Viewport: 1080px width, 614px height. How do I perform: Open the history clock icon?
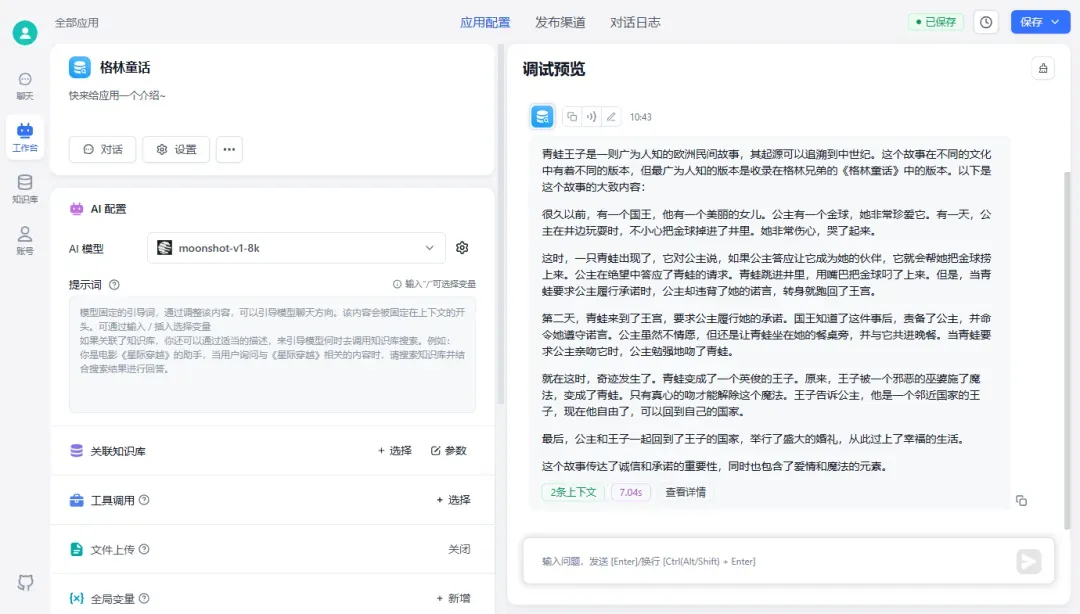pyautogui.click(x=986, y=22)
